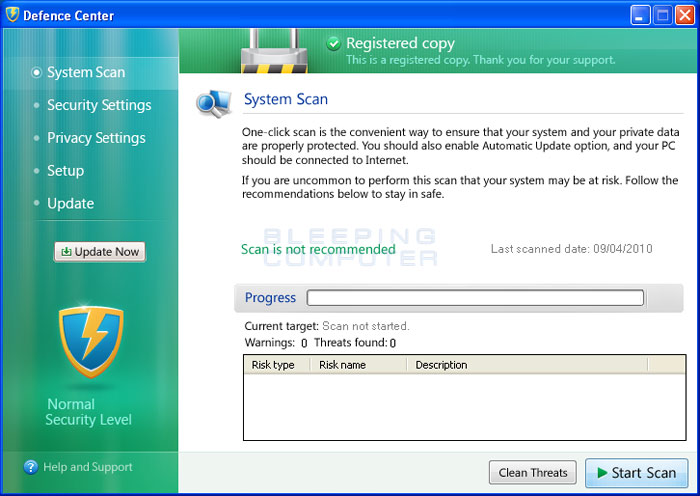Image resolution: width=700 pixels, height=496 pixels.
Task: Click the Update Now button
Action: click(100, 252)
